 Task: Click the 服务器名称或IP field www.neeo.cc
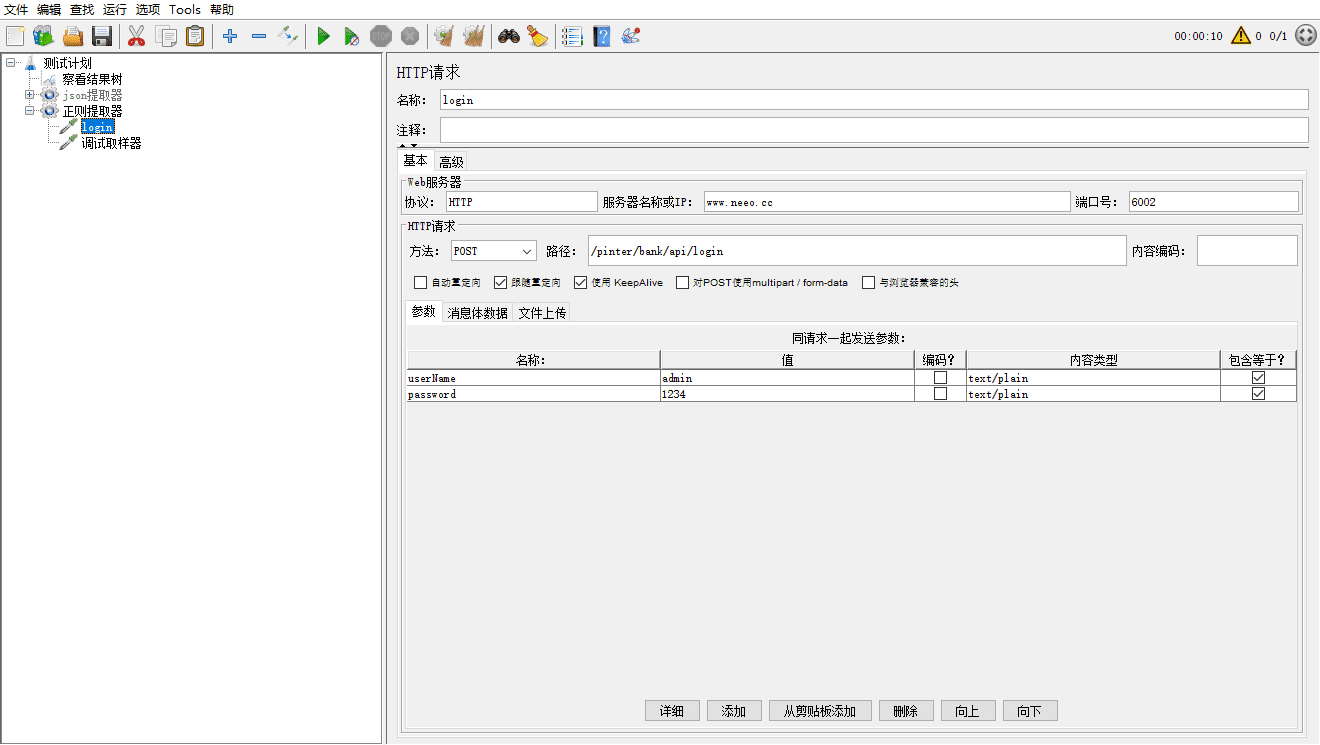pos(887,202)
